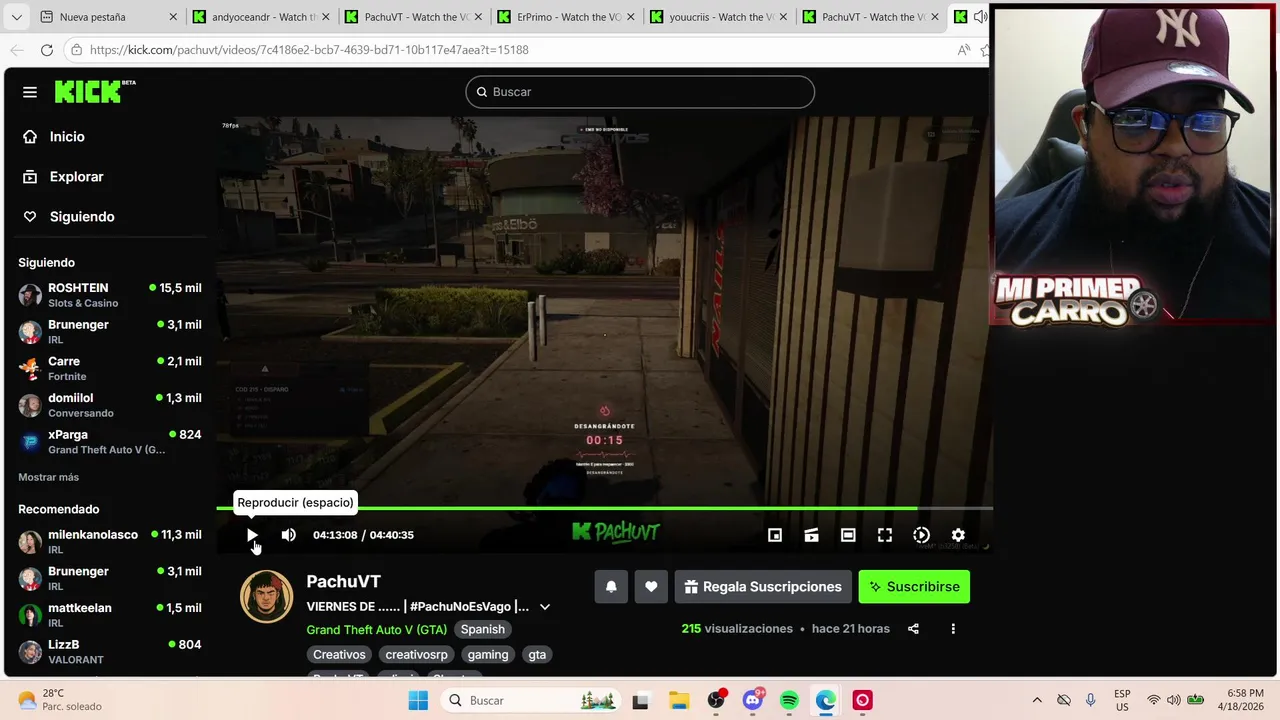1280x720 pixels.
Task: Select the Spanish language tag
Action: [482, 629]
